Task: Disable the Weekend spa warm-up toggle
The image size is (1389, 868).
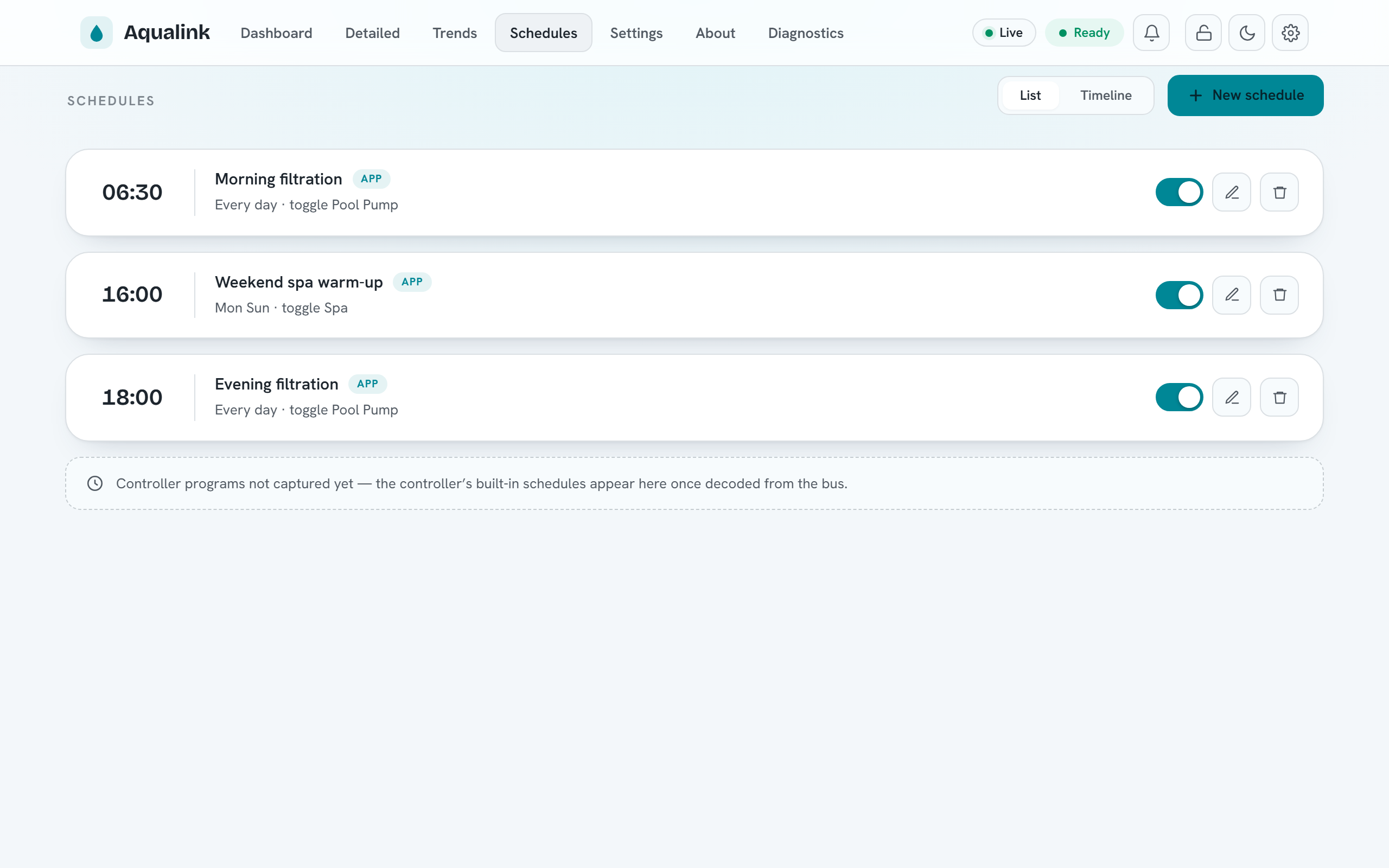Action: 1179,295
